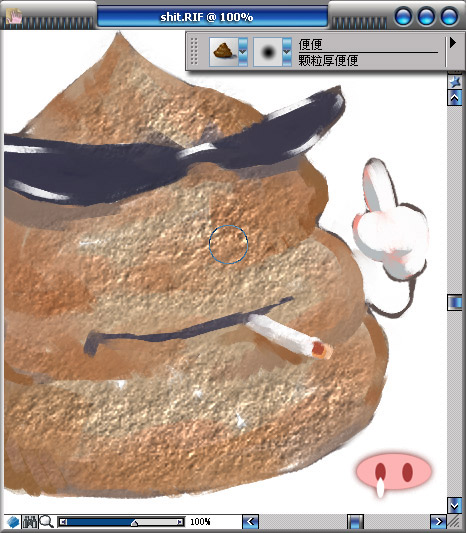
Task: Click the zoom slider's left decrease arrow
Action: tap(63, 522)
